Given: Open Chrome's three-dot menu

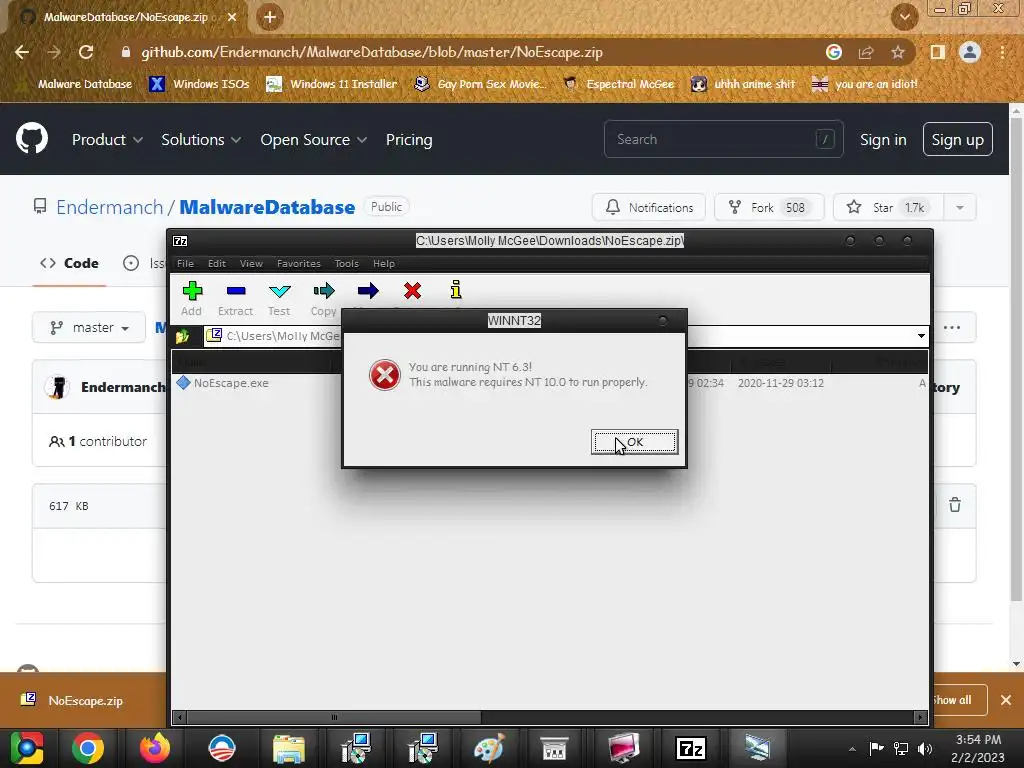Looking at the screenshot, I should coord(1002,52).
